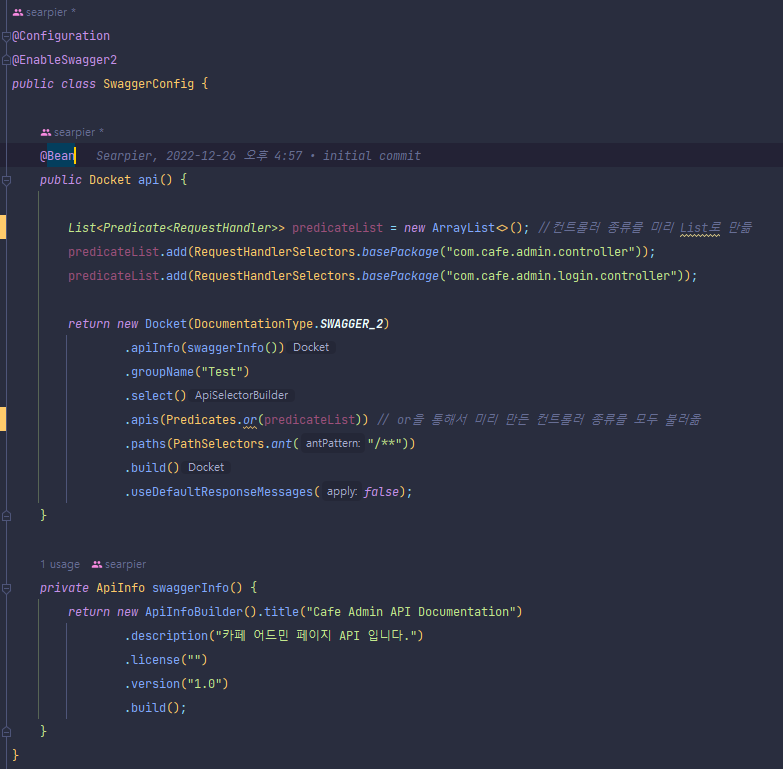Click the final .build(); call in swaggerInfo
783x769 pixels.
(155, 708)
